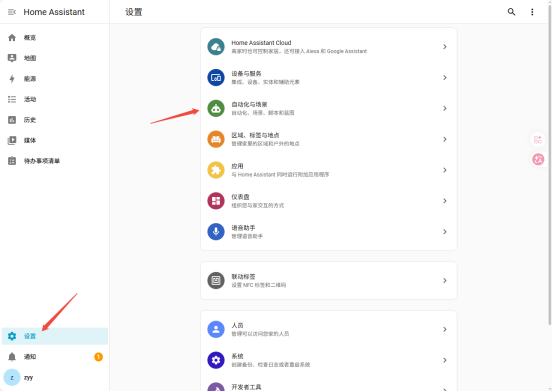Open the zyy user profile
Image resolution: width=552 pixels, height=391 pixels.
point(55,378)
